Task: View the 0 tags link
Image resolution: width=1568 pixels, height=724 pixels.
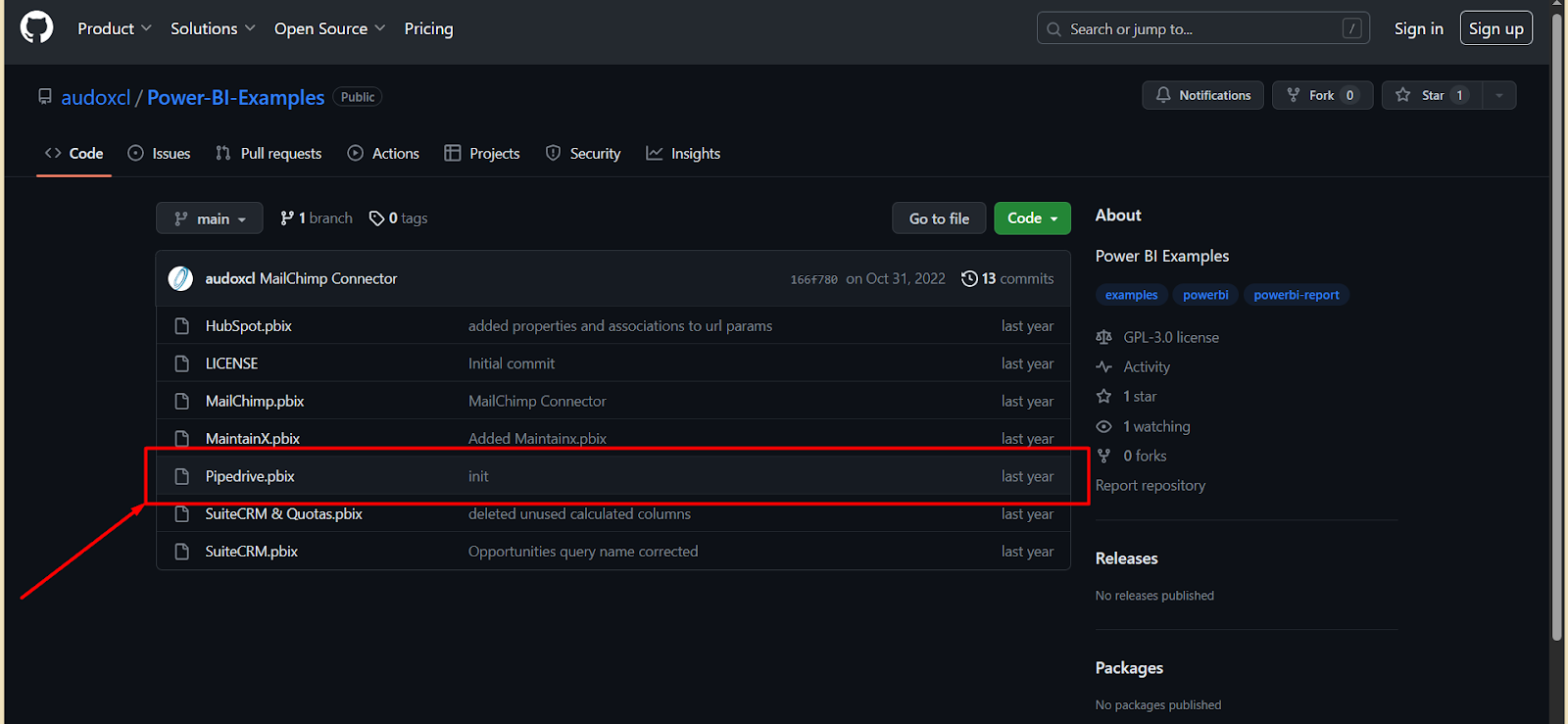Action: pos(398,218)
